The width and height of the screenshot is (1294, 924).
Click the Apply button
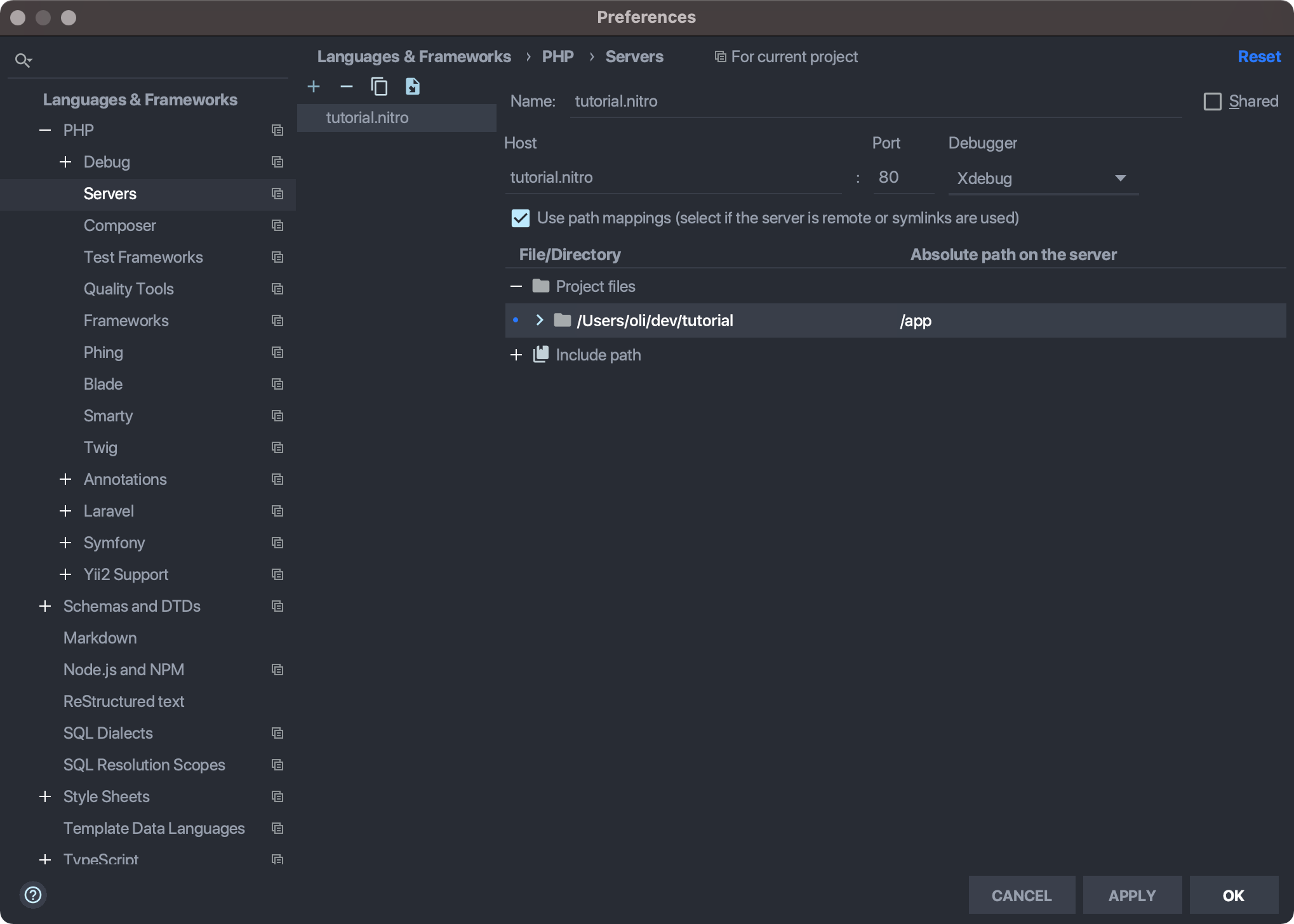(1131, 895)
